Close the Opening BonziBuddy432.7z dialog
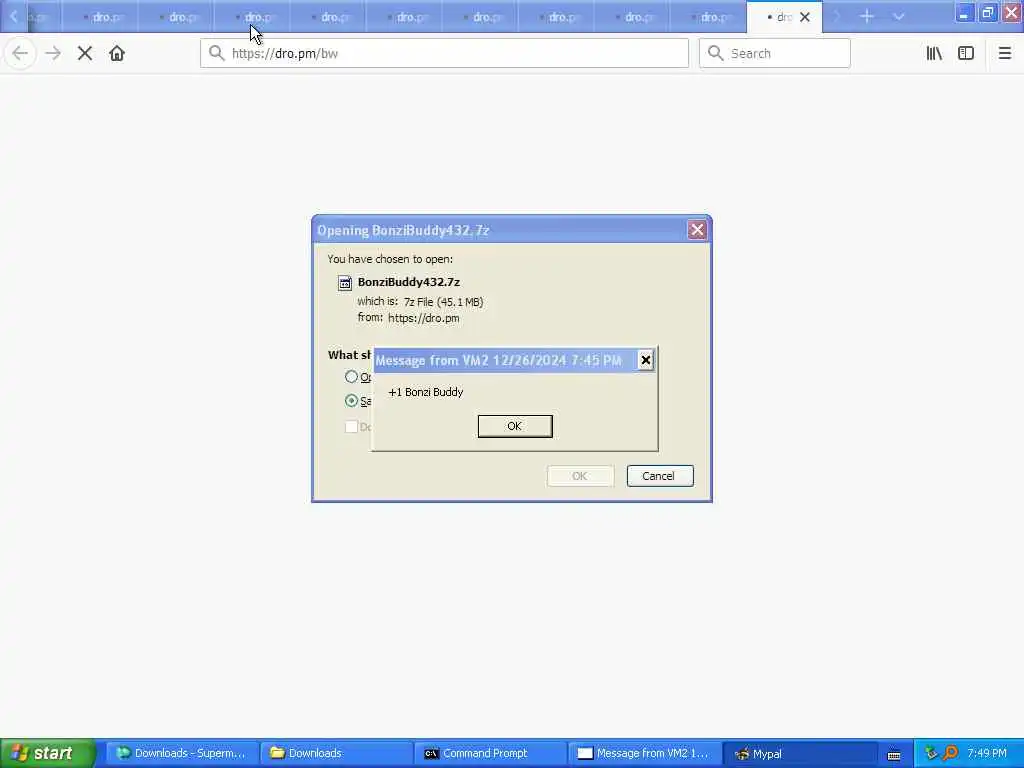This screenshot has height=768, width=1024. point(697,230)
